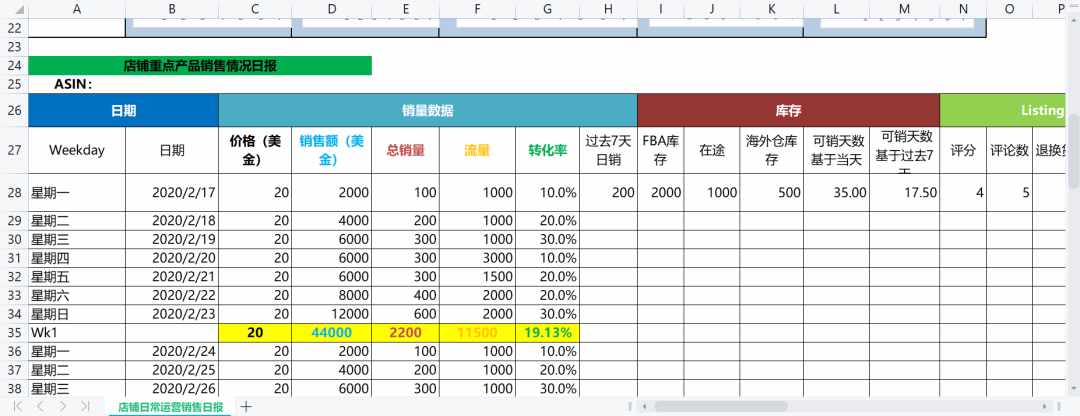Screen dimensions: 1080x416
Task: Select row 28 header
Action: click(x=14, y=193)
